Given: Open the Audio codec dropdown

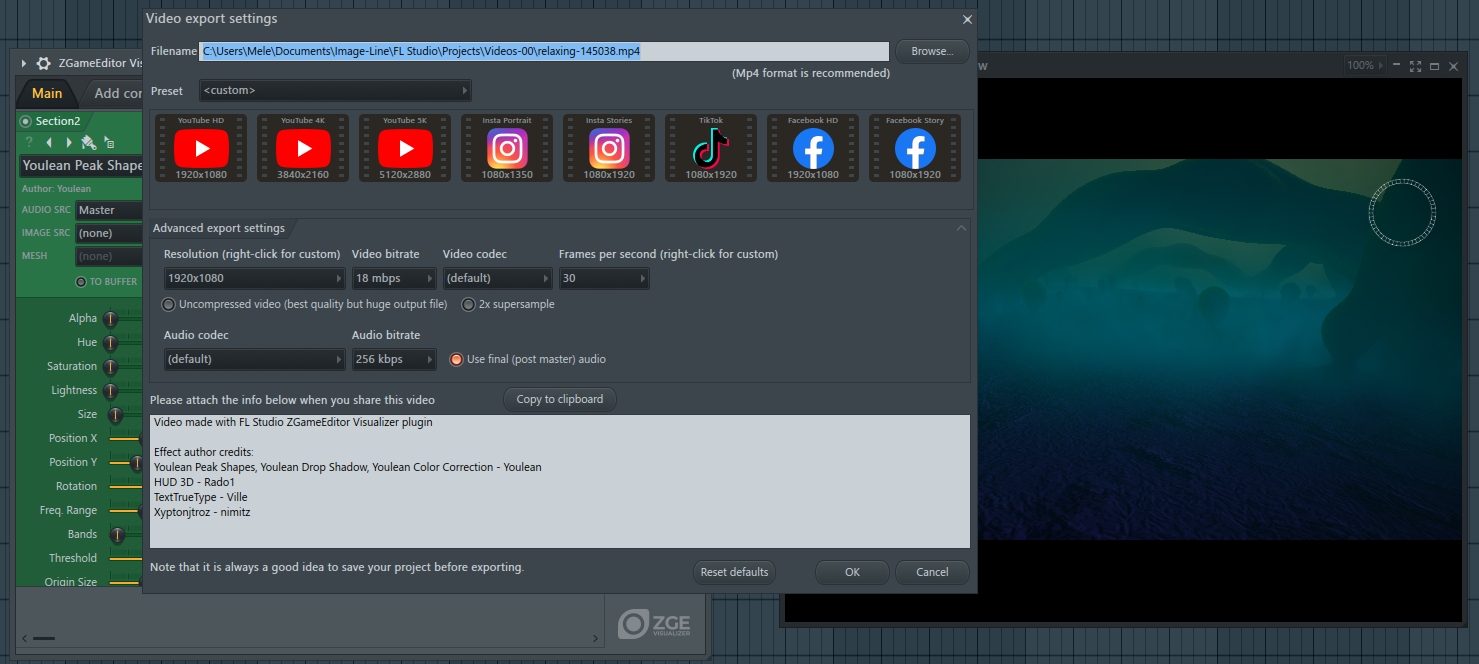Looking at the screenshot, I should [255, 359].
